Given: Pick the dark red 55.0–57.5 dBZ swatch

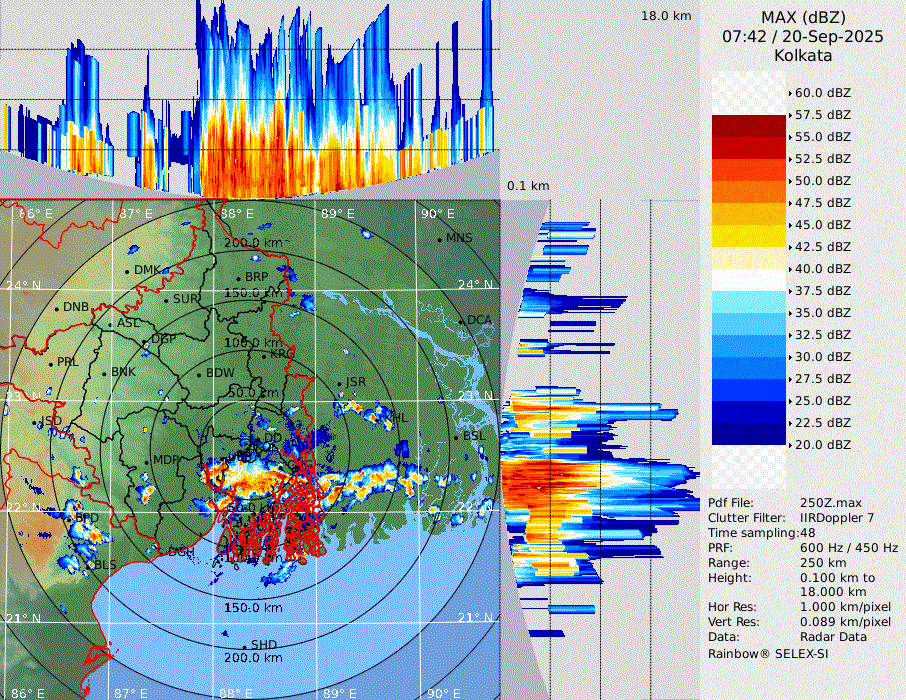Looking at the screenshot, I should pos(749,126).
